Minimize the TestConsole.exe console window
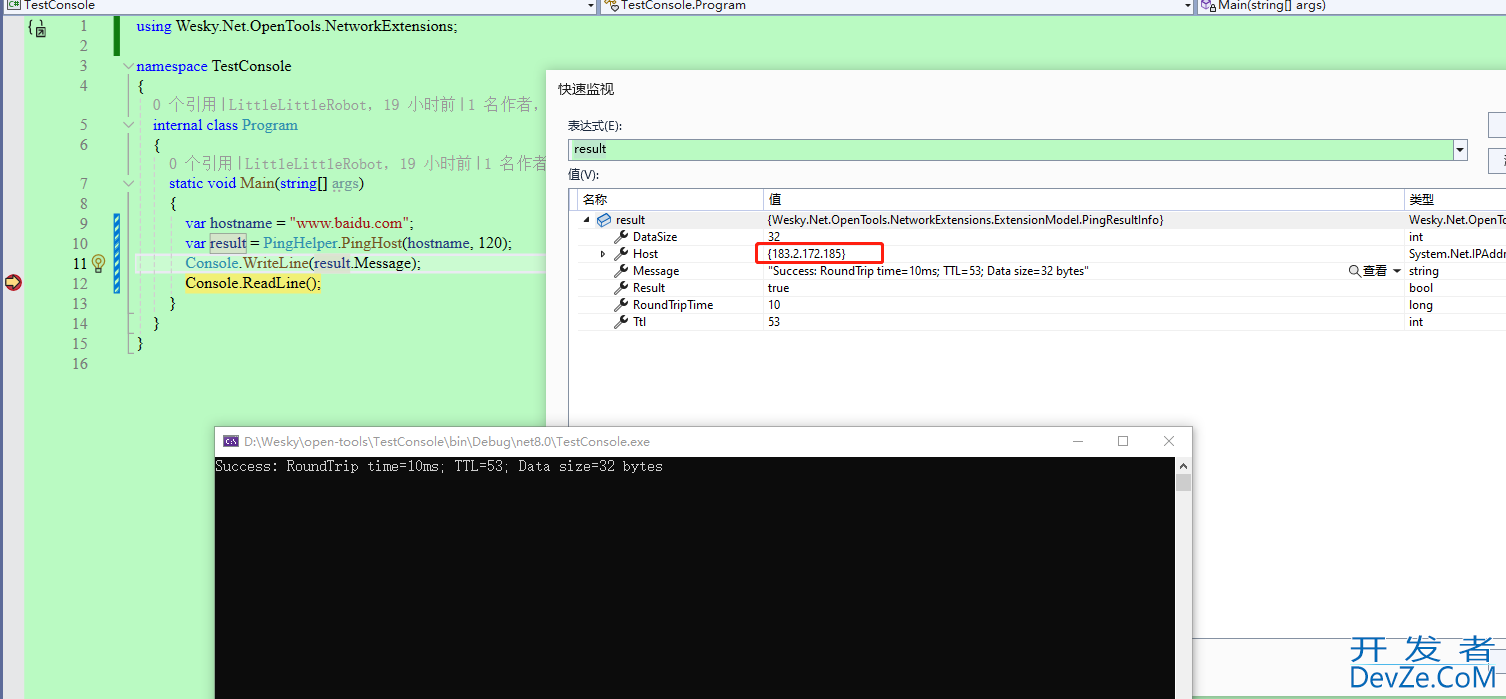This screenshot has height=699, width=1506. (1077, 441)
